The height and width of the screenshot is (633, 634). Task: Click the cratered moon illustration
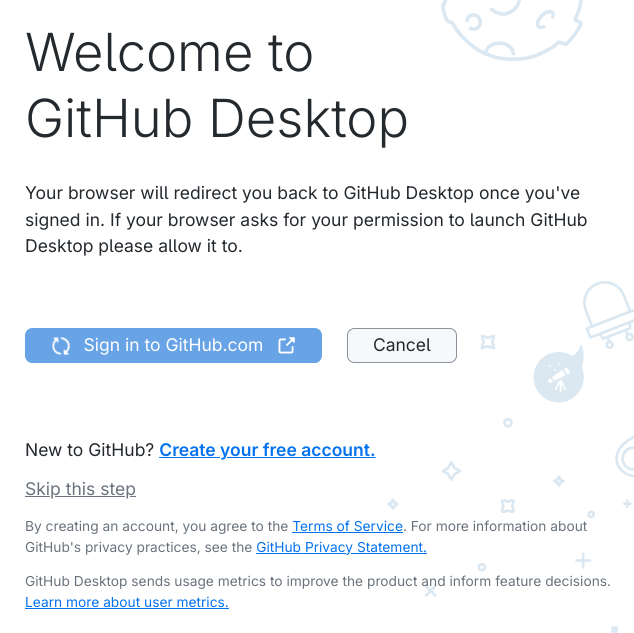click(512, 28)
